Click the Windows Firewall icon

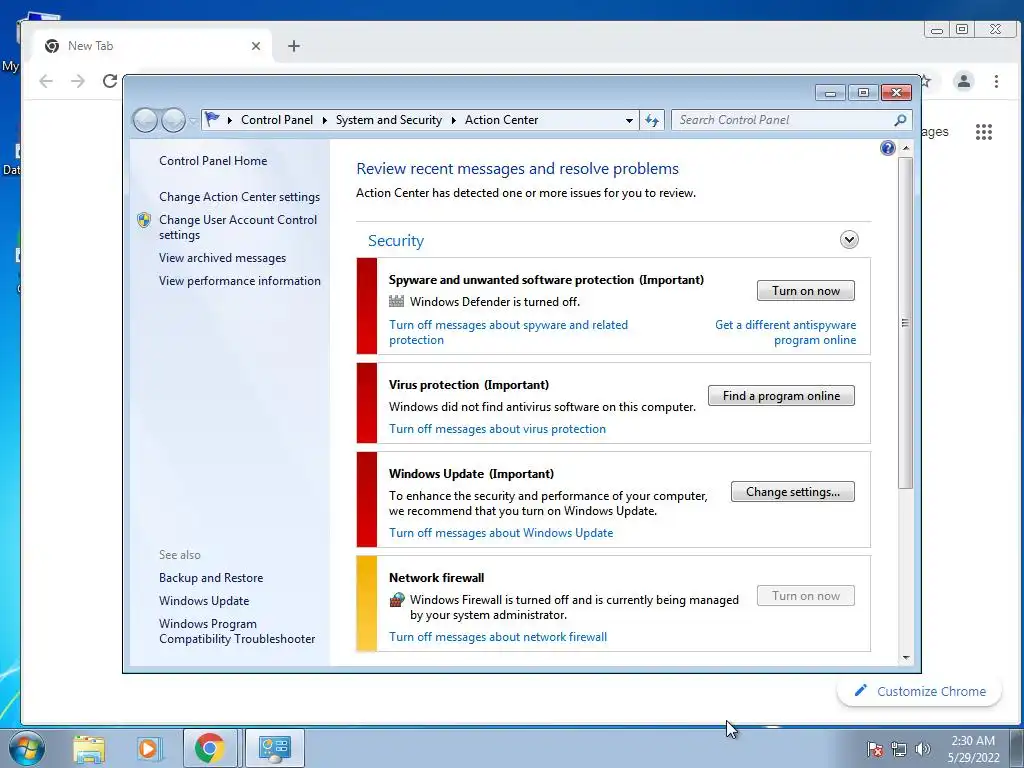point(396,600)
